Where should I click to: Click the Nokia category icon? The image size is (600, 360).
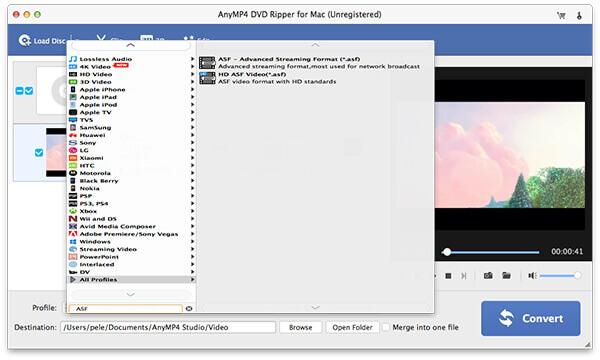pos(73,188)
